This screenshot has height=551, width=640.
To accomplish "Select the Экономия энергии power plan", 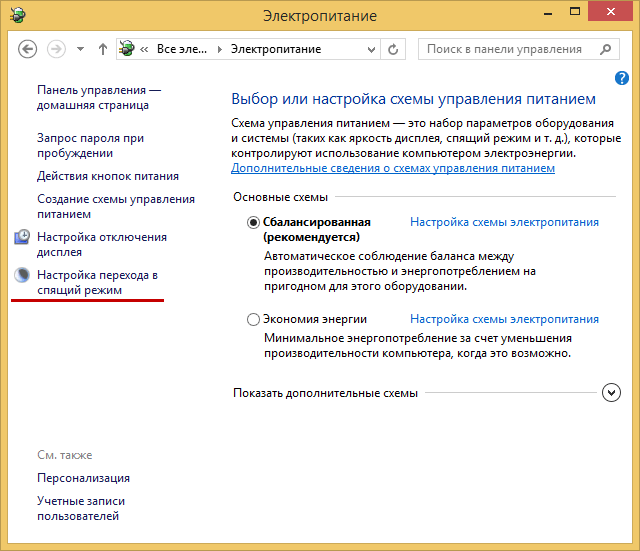I will pos(253,320).
